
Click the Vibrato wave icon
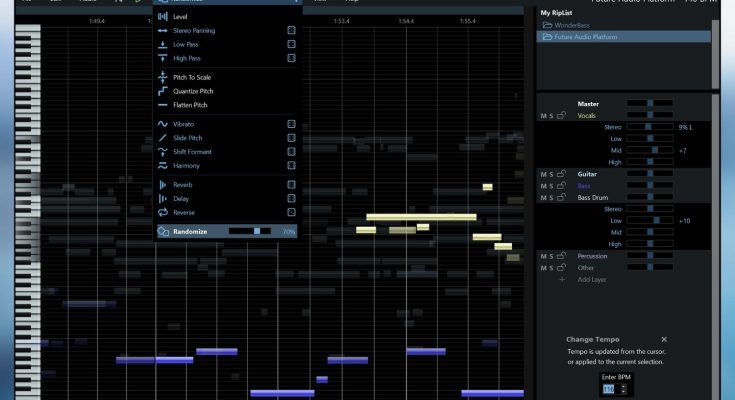(x=163, y=124)
